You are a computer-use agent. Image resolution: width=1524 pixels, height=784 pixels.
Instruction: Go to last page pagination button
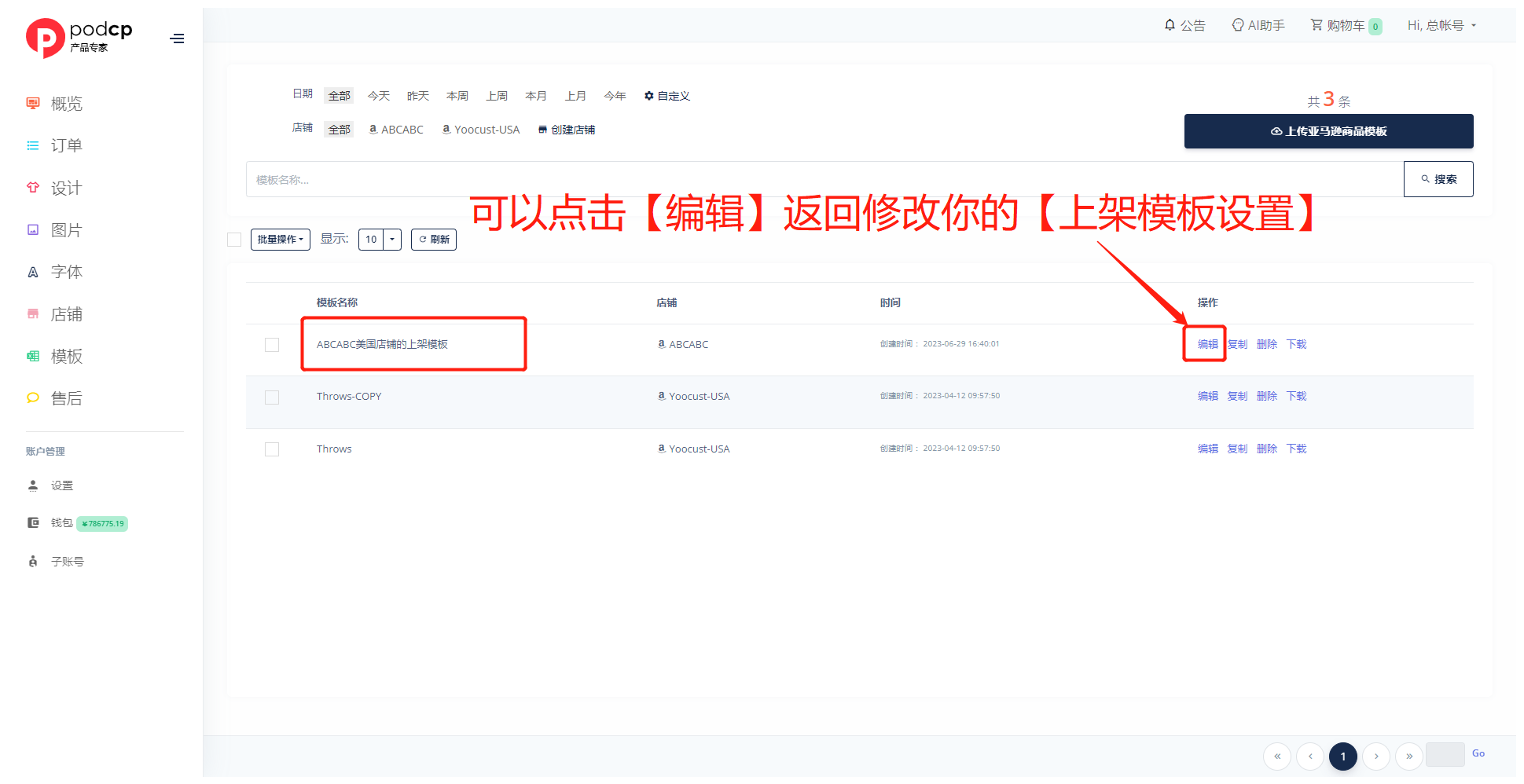click(x=1409, y=757)
